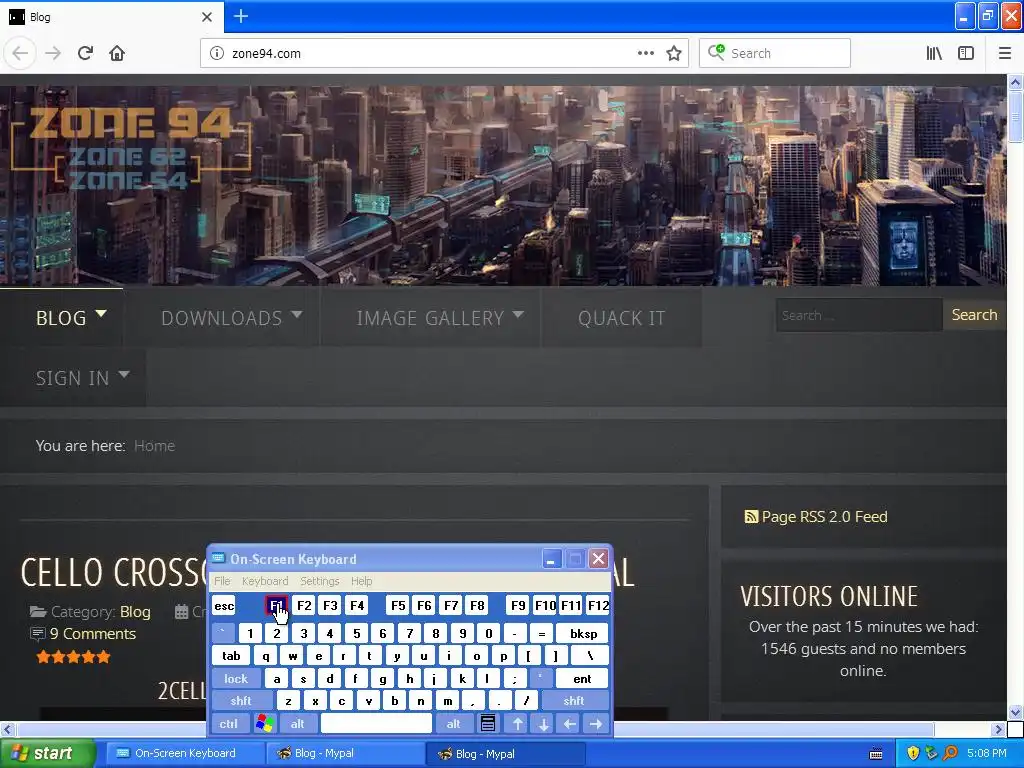Screen dimensions: 1024x768
Task: Open the Library icon in browser toolbar
Action: [x=934, y=53]
